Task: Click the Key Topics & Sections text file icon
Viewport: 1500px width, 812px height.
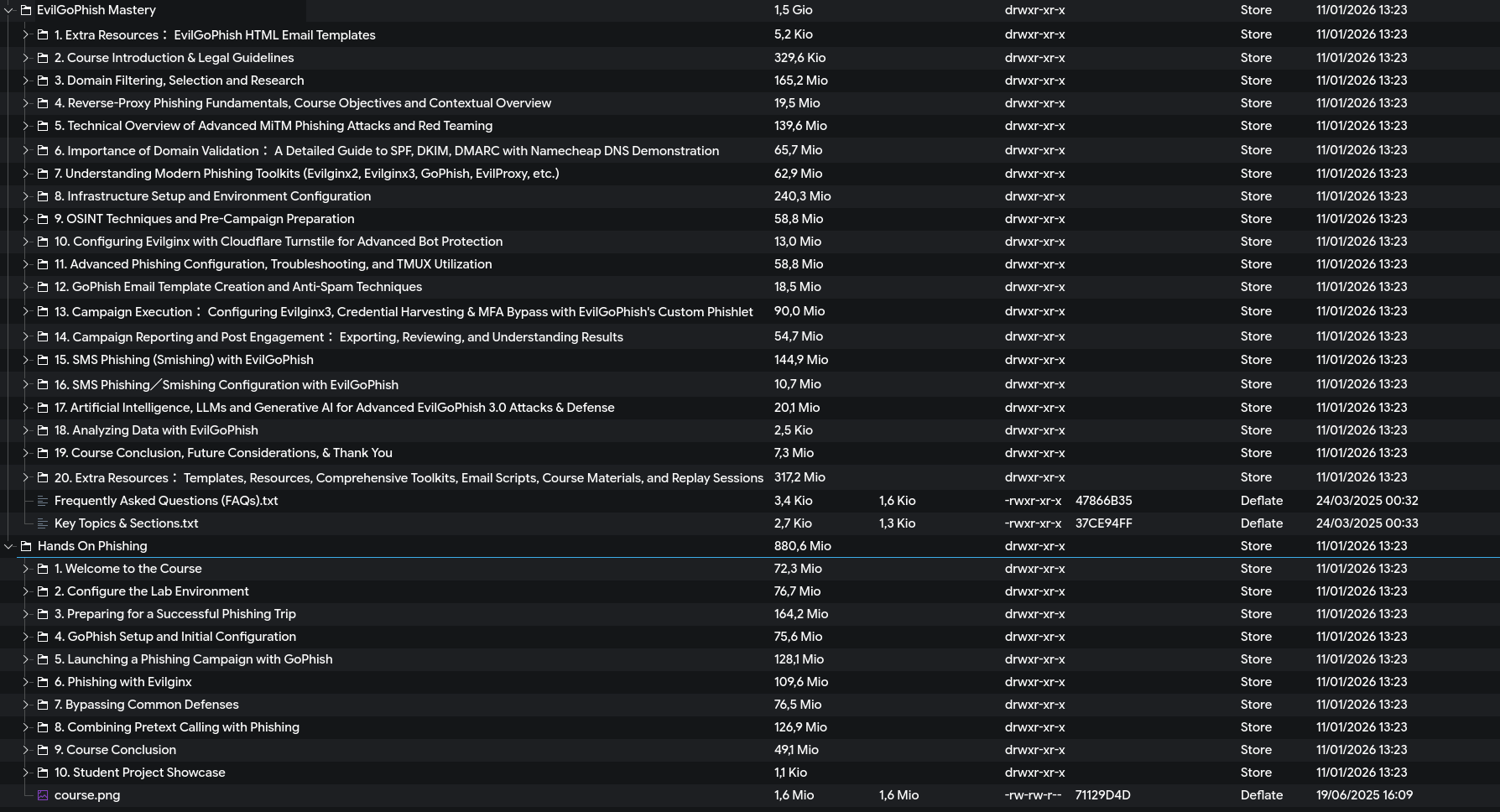Action: [43, 523]
